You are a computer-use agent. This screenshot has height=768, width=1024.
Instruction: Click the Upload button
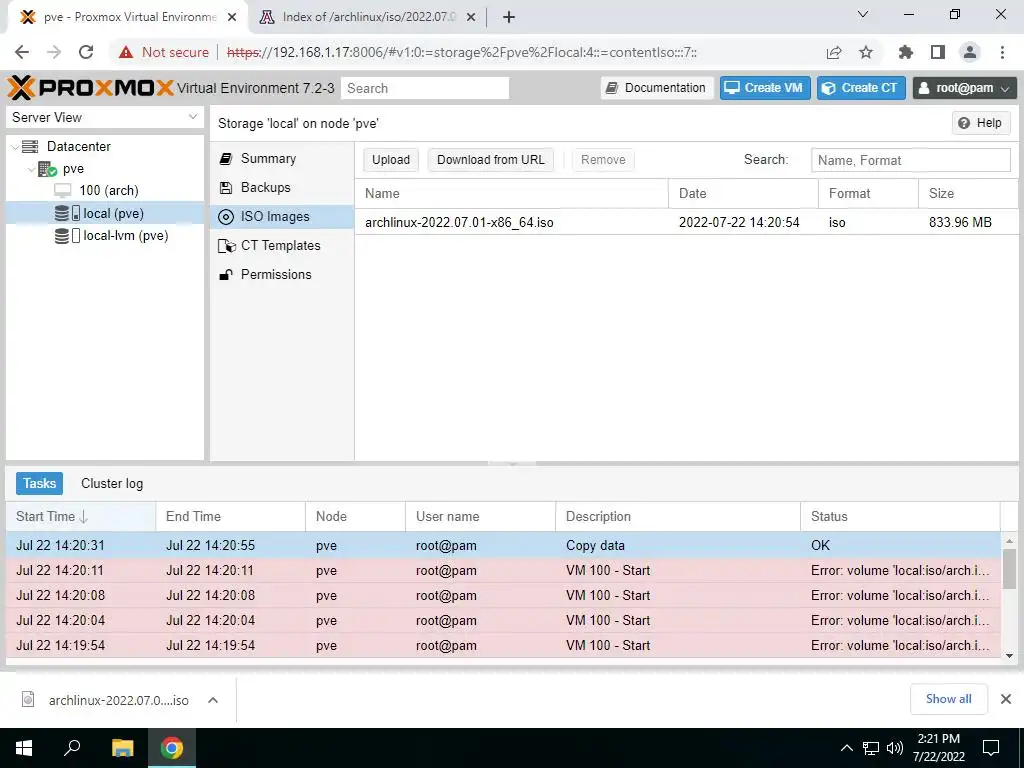tap(391, 160)
